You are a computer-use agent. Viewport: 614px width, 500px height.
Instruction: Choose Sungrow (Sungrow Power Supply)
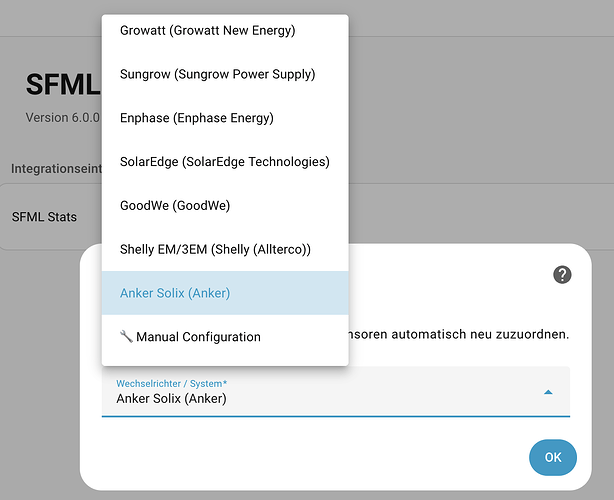pyautogui.click(x=225, y=74)
